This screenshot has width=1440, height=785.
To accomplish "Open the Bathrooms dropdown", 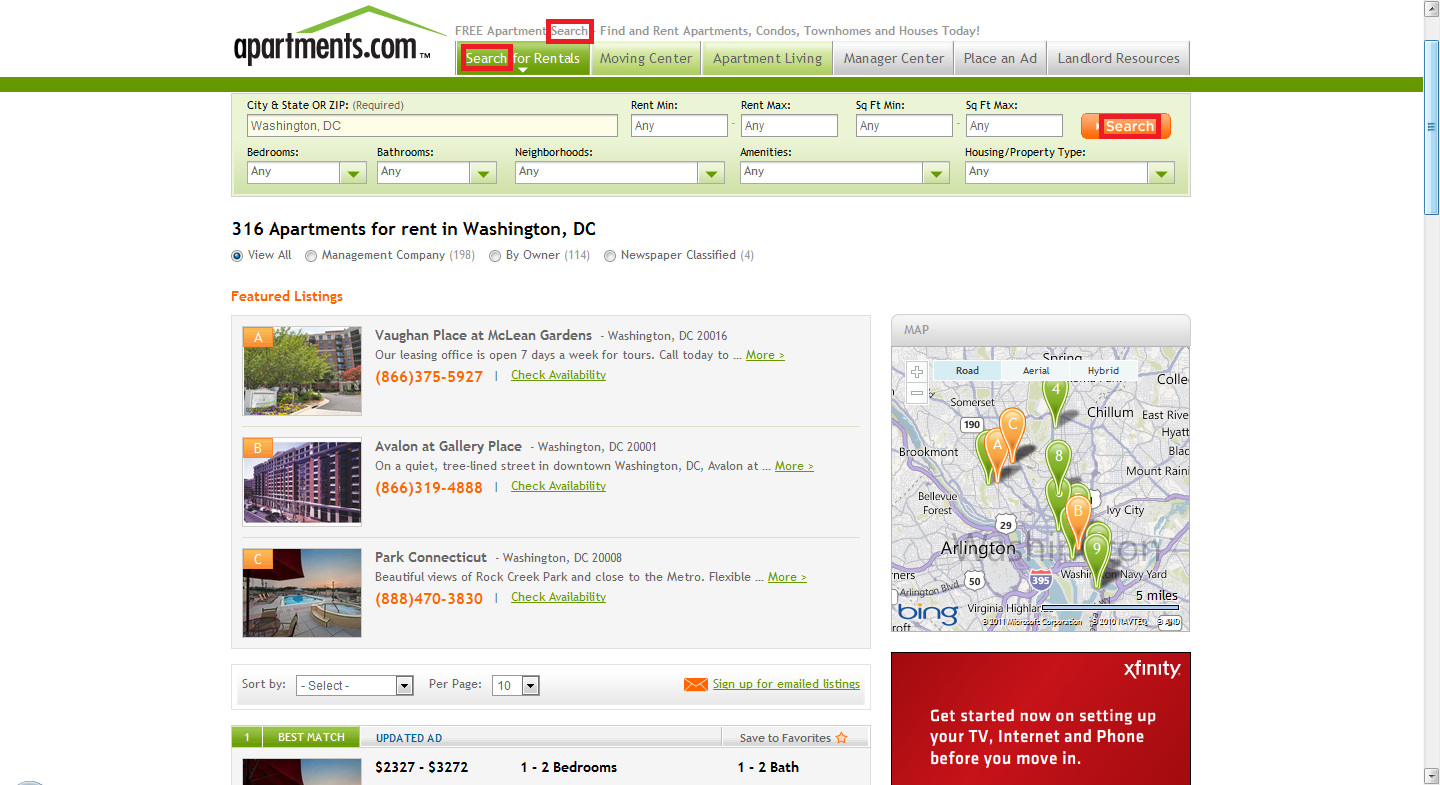I will 437,172.
